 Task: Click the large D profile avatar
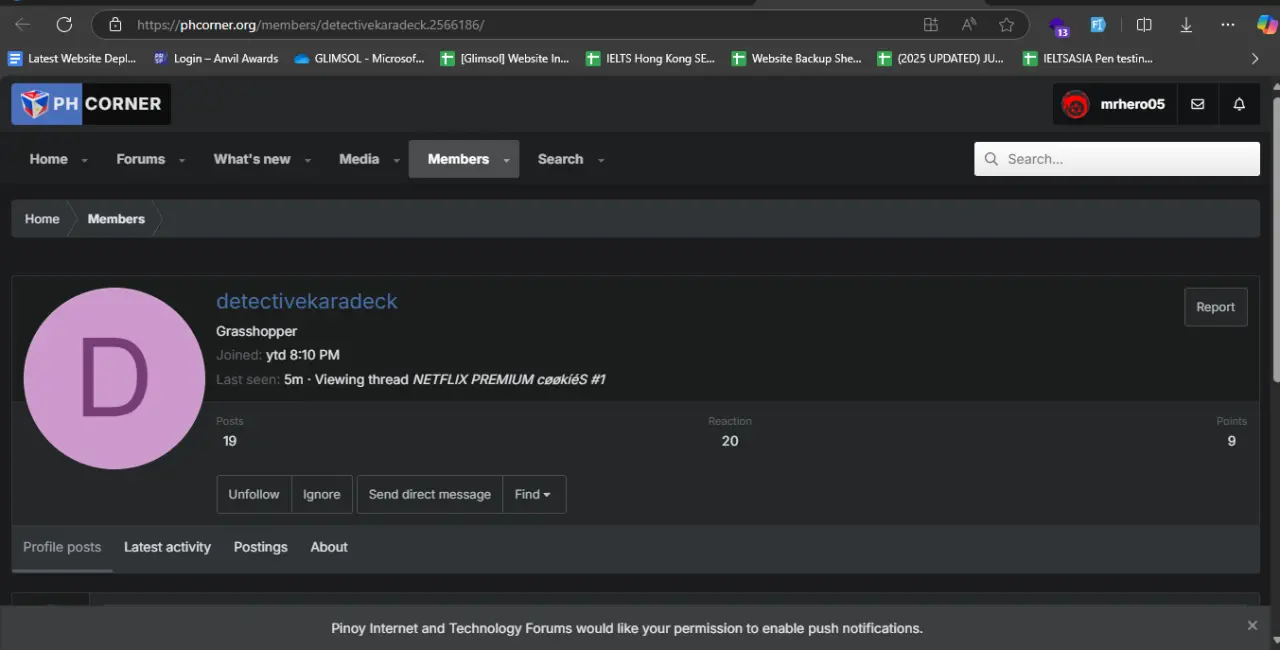coord(114,378)
